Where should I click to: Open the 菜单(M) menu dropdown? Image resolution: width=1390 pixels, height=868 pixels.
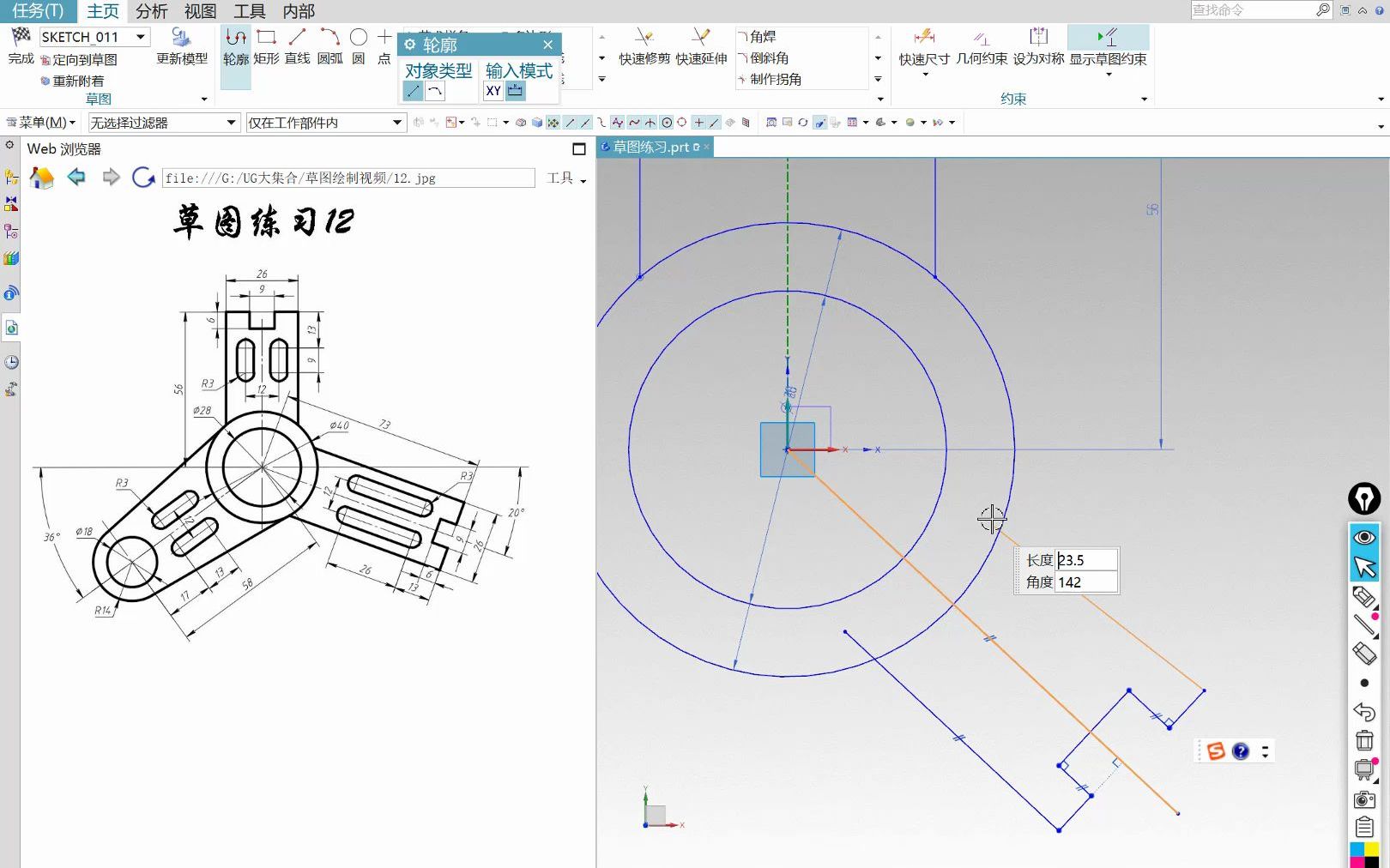pyautogui.click(x=41, y=123)
